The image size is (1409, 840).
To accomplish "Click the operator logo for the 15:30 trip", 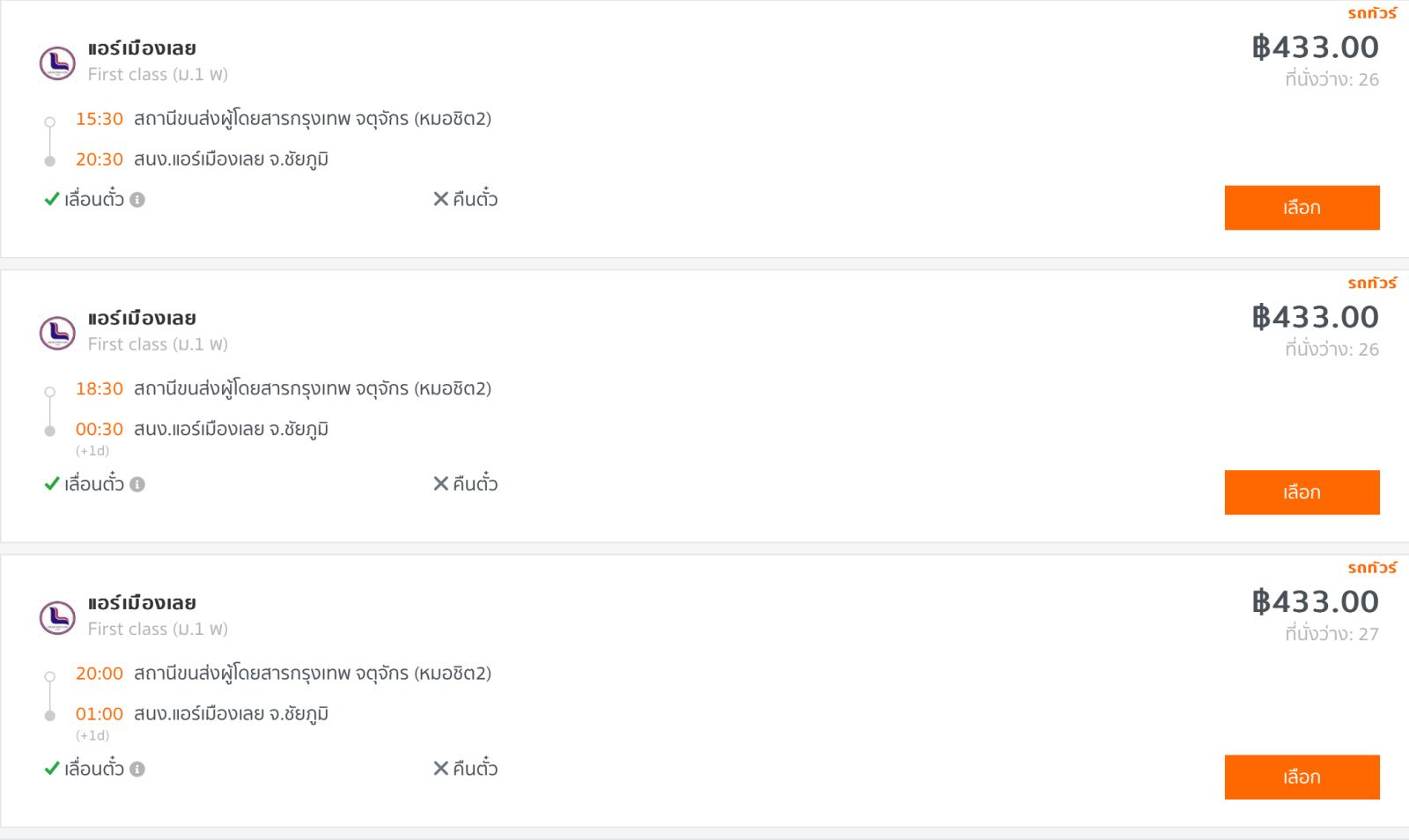I will [57, 63].
